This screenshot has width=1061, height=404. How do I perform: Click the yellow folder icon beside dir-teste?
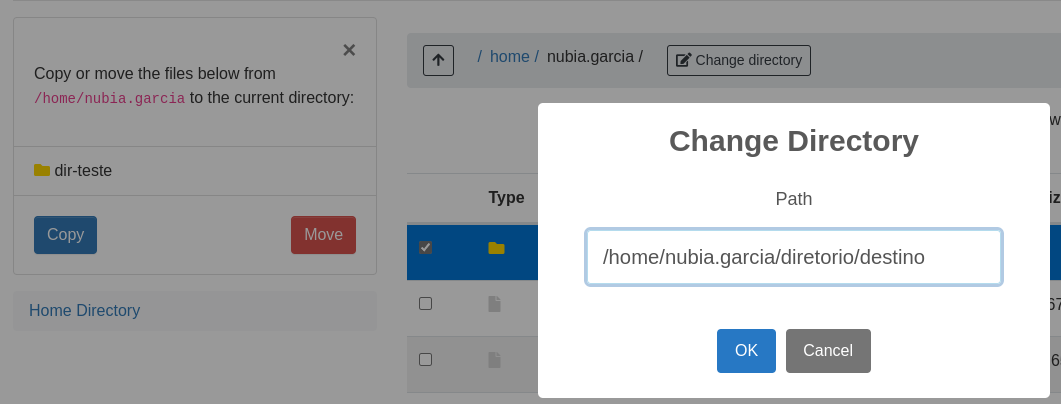(42, 171)
